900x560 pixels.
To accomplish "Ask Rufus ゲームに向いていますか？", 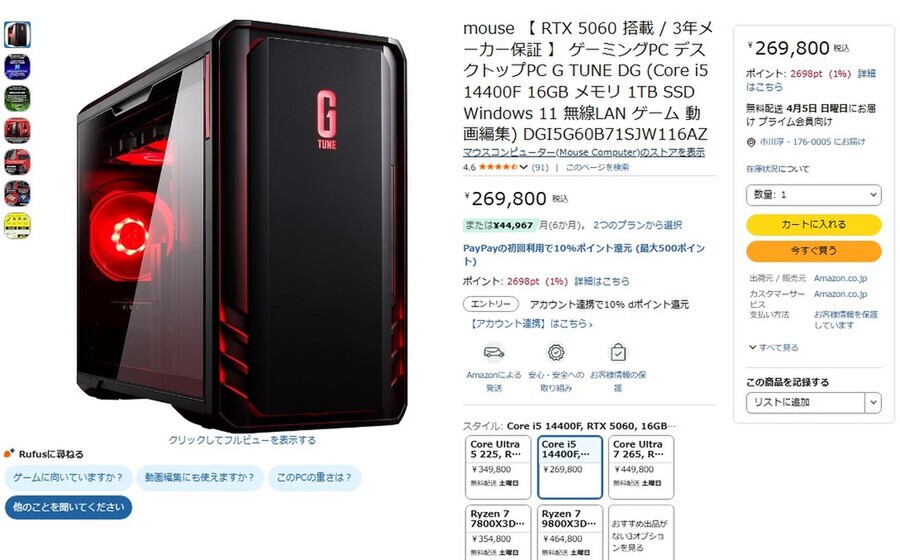I will coord(68,477).
